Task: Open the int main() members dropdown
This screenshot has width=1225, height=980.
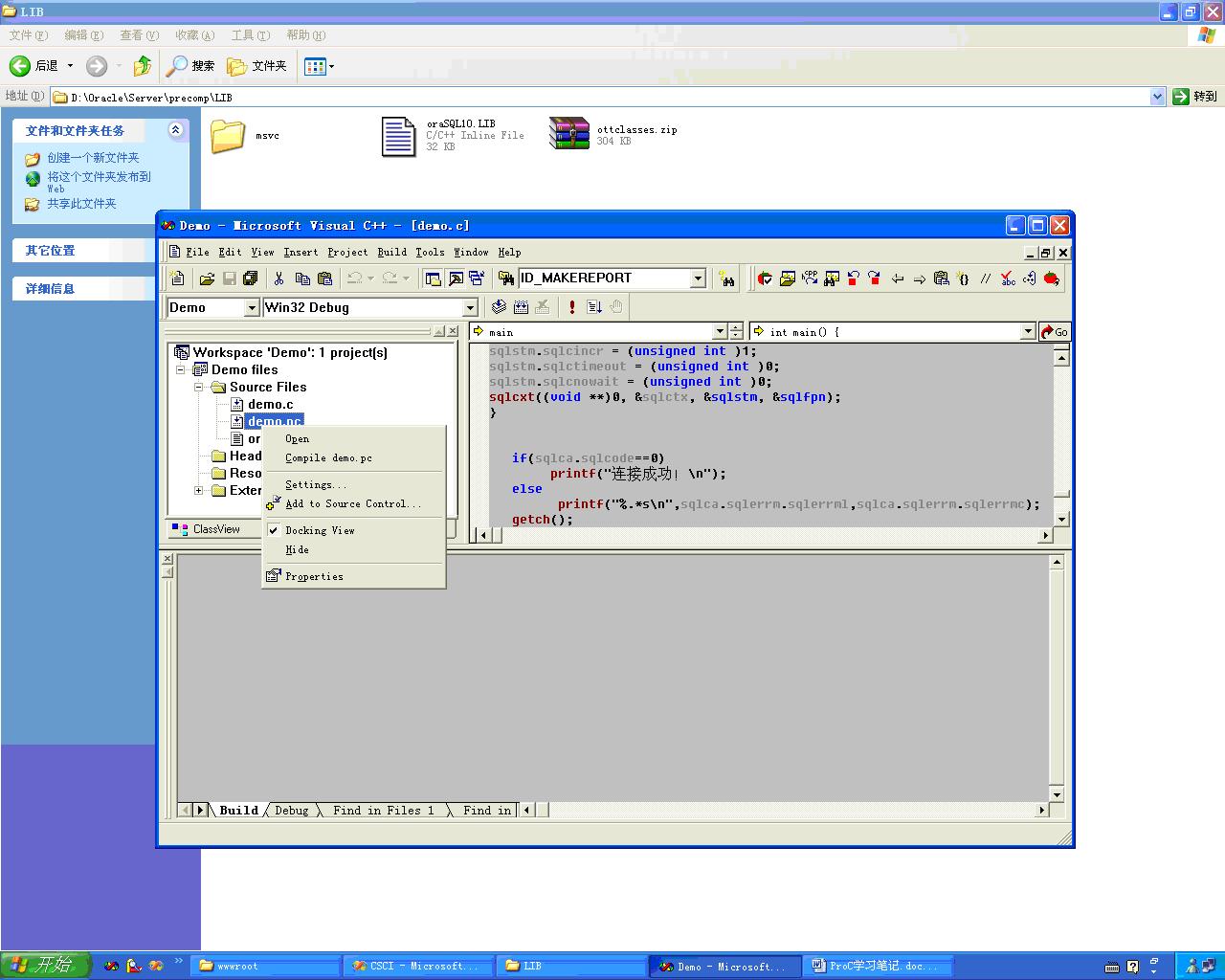Action: pyautogui.click(x=1028, y=331)
